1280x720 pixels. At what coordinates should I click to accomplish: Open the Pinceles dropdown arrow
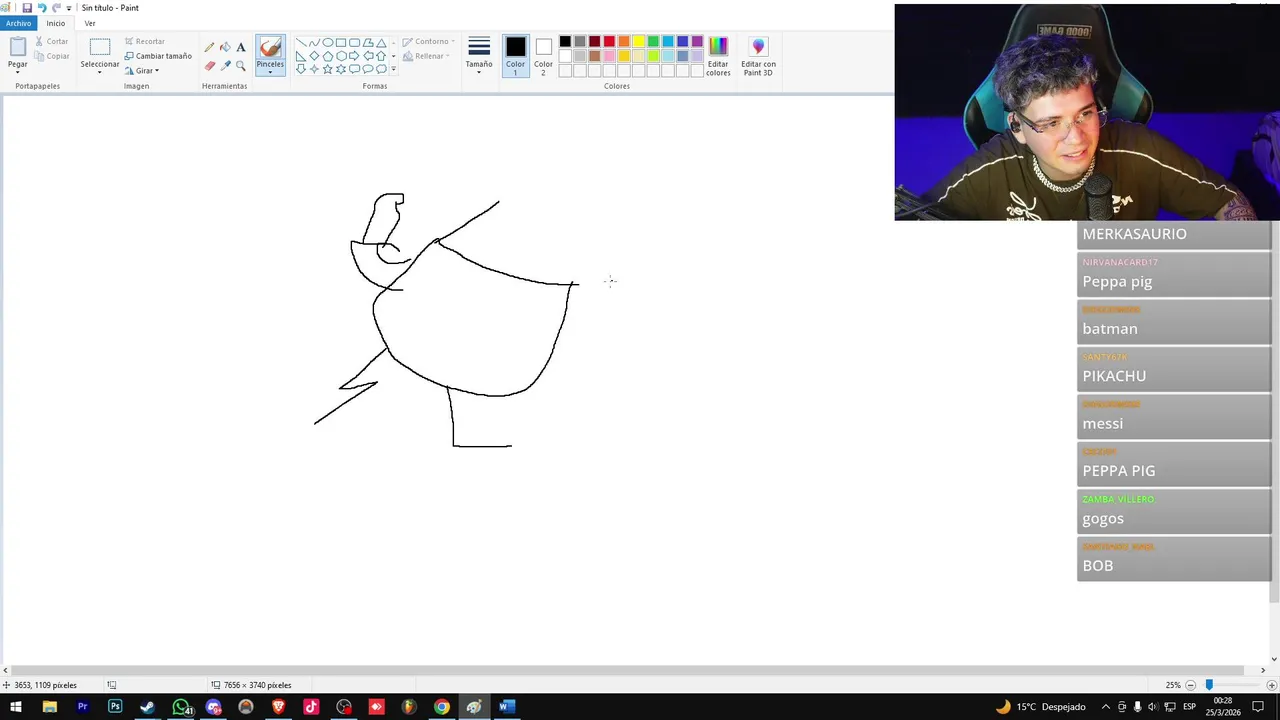(270, 72)
